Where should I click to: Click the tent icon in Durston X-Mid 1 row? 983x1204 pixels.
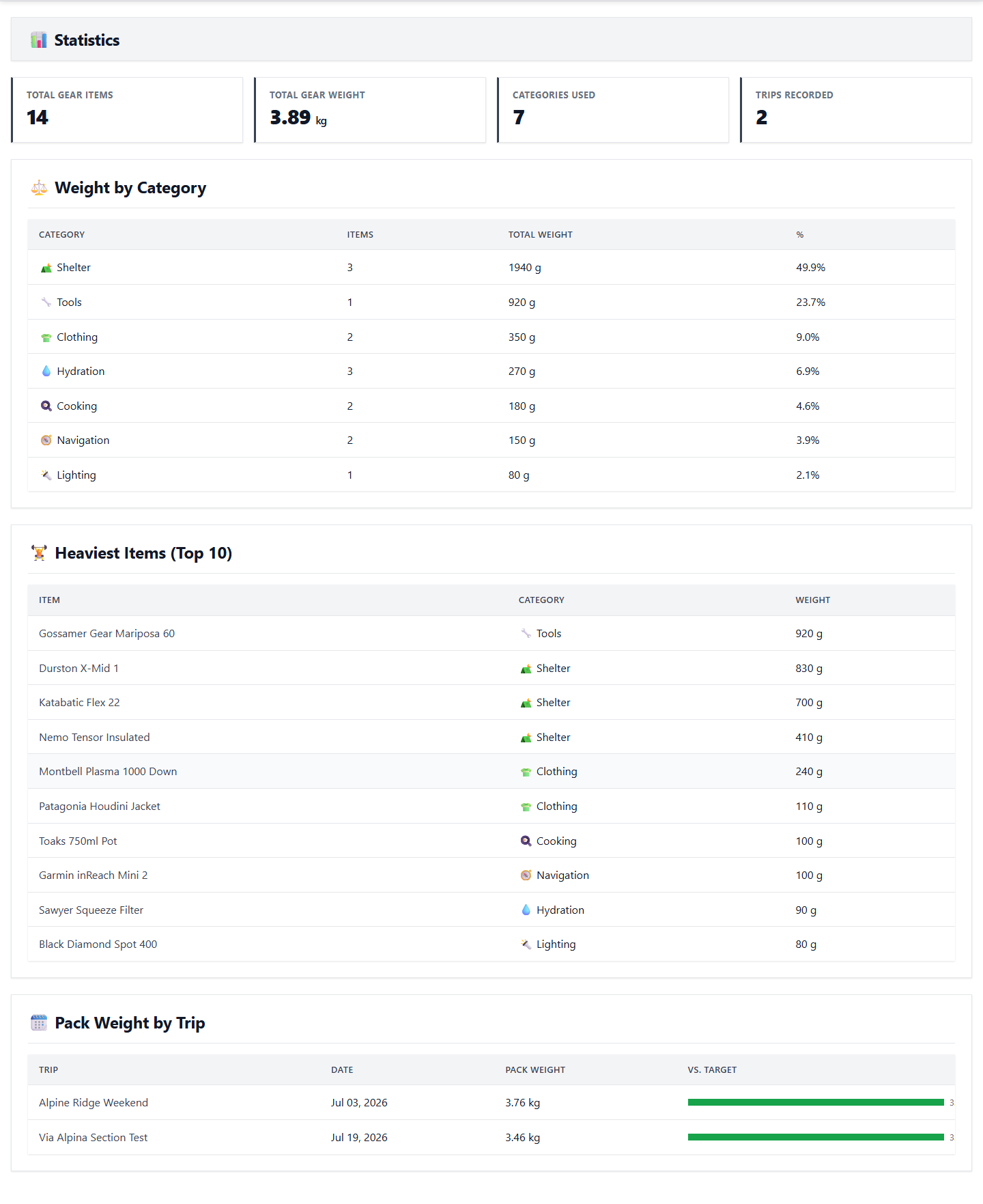[x=526, y=669]
